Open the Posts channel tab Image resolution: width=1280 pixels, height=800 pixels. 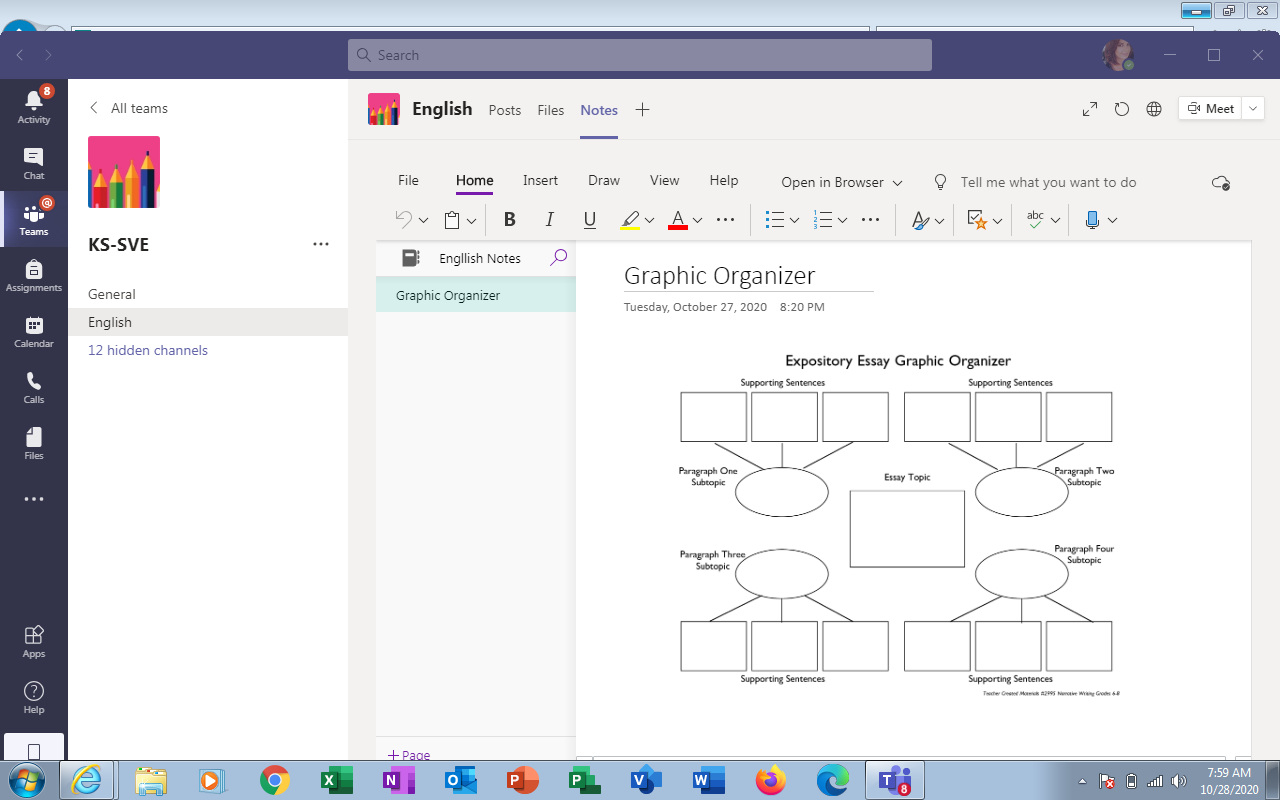[x=505, y=110]
